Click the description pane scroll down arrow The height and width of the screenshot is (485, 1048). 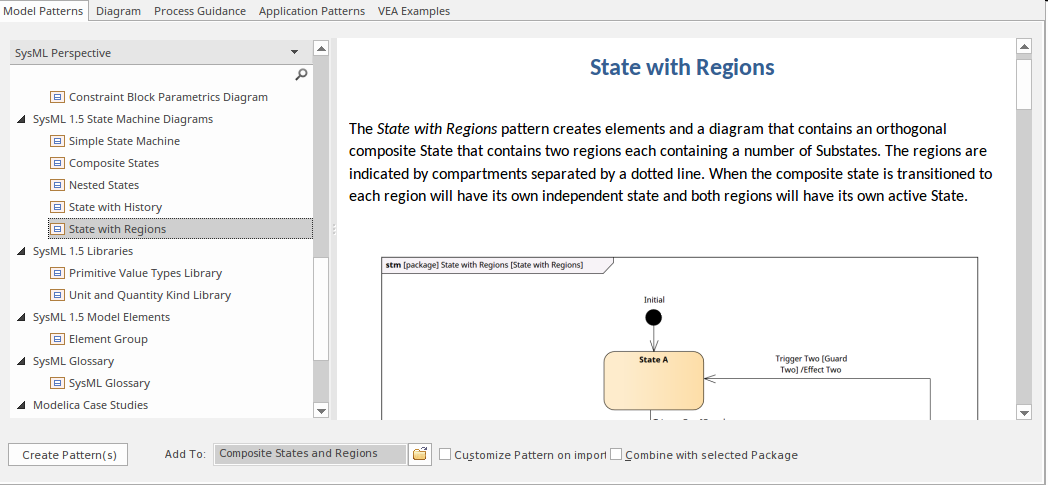(x=1023, y=411)
